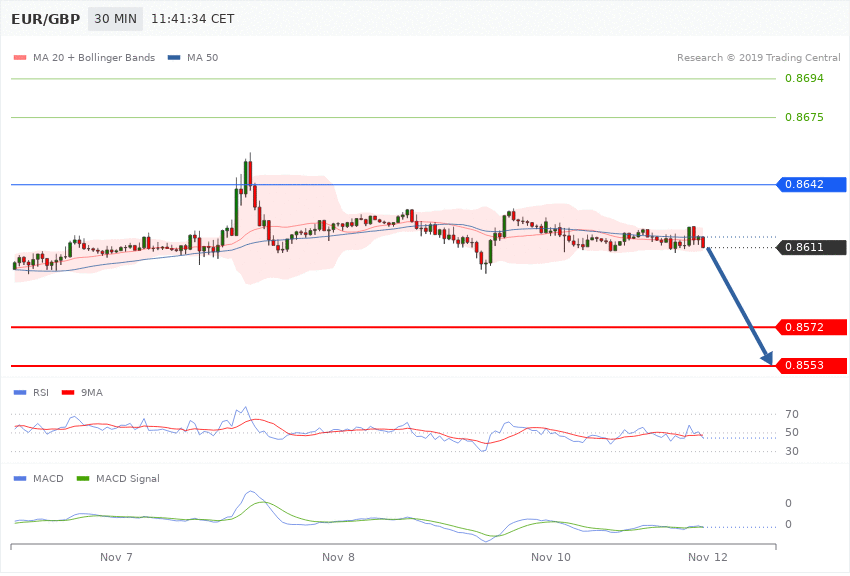The height and width of the screenshot is (576, 850).
Task: Click the 9MA legend label
Action: click(x=92, y=392)
